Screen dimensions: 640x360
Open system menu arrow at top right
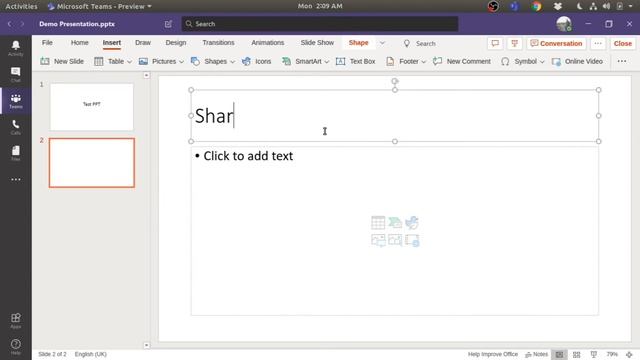(630, 6)
